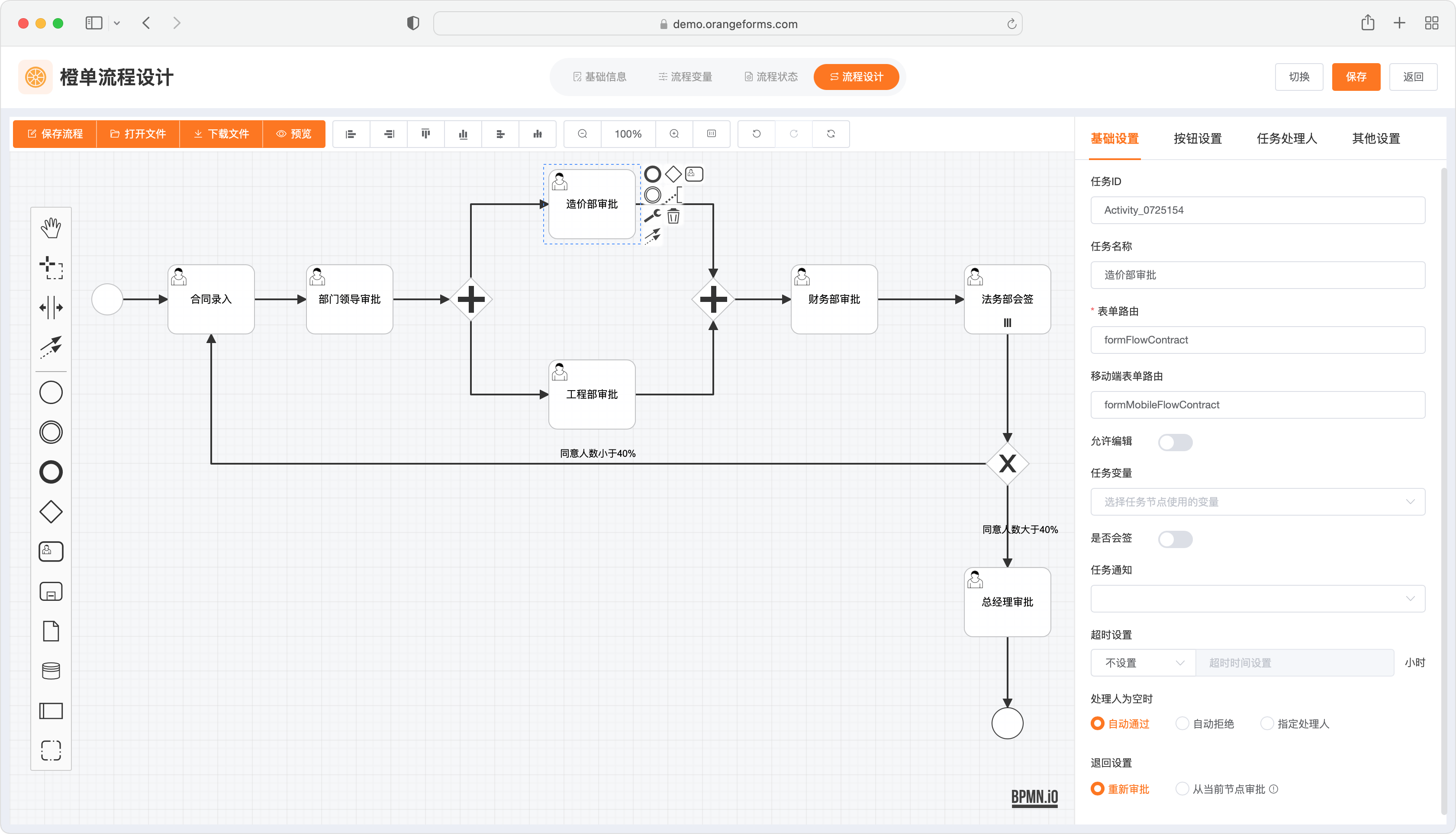Add user task from tool palette
The width and height of the screenshot is (1456, 834).
click(51, 551)
